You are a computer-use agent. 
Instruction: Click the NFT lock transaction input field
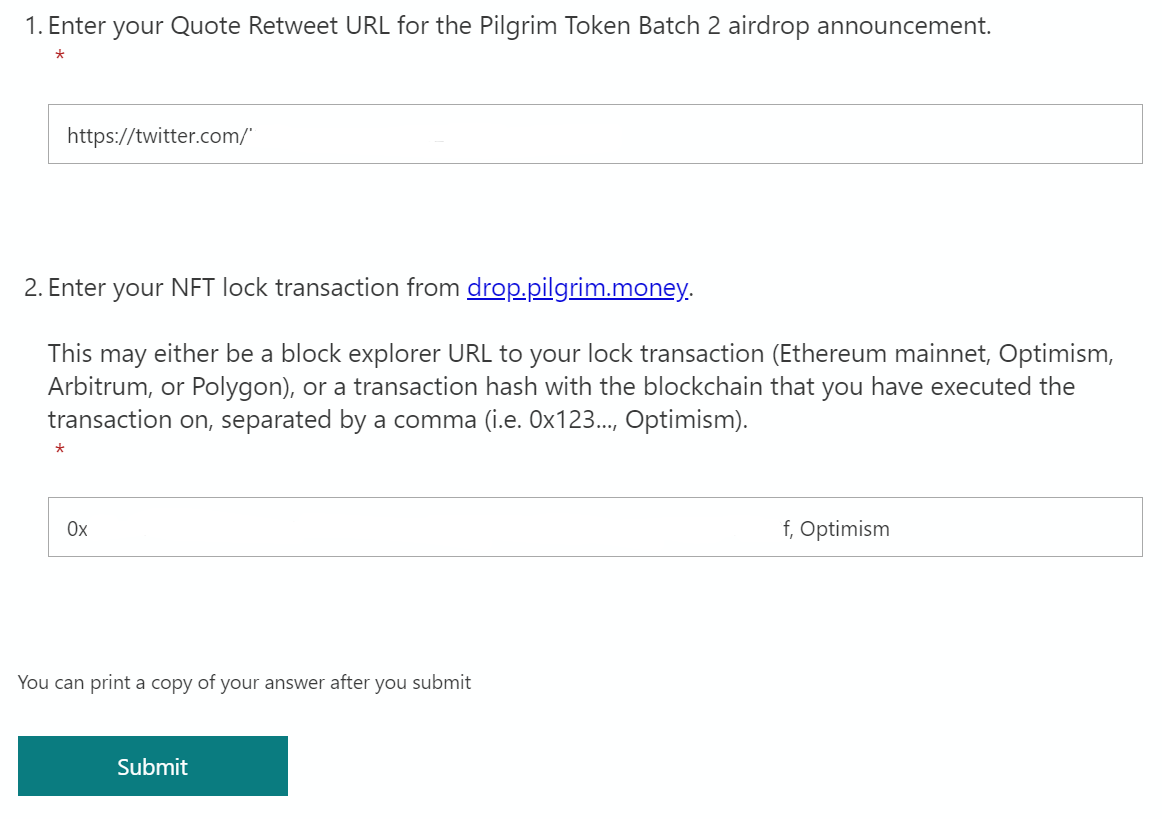[x=595, y=527]
